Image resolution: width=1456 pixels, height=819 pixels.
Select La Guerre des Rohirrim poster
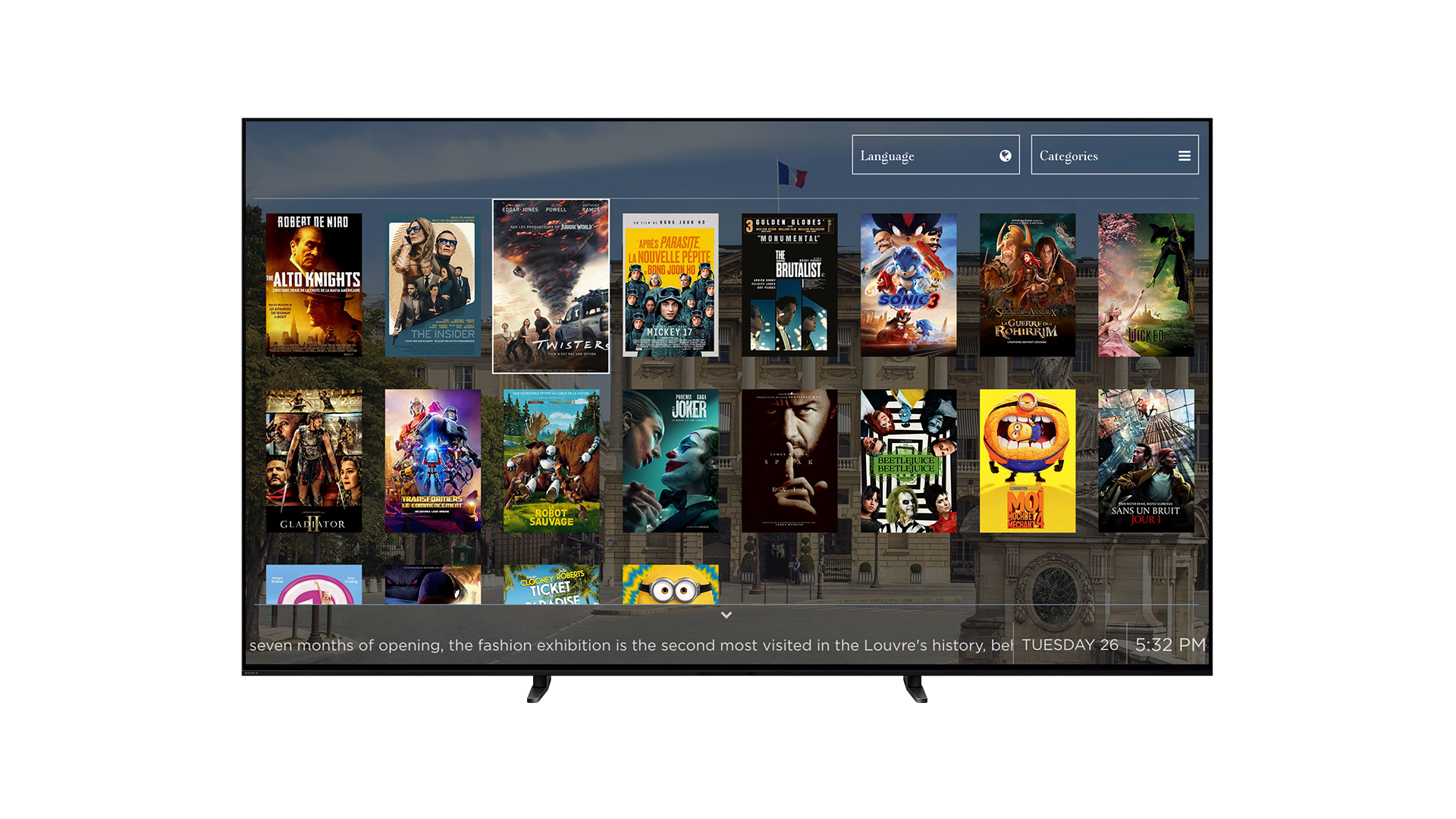1028,285
